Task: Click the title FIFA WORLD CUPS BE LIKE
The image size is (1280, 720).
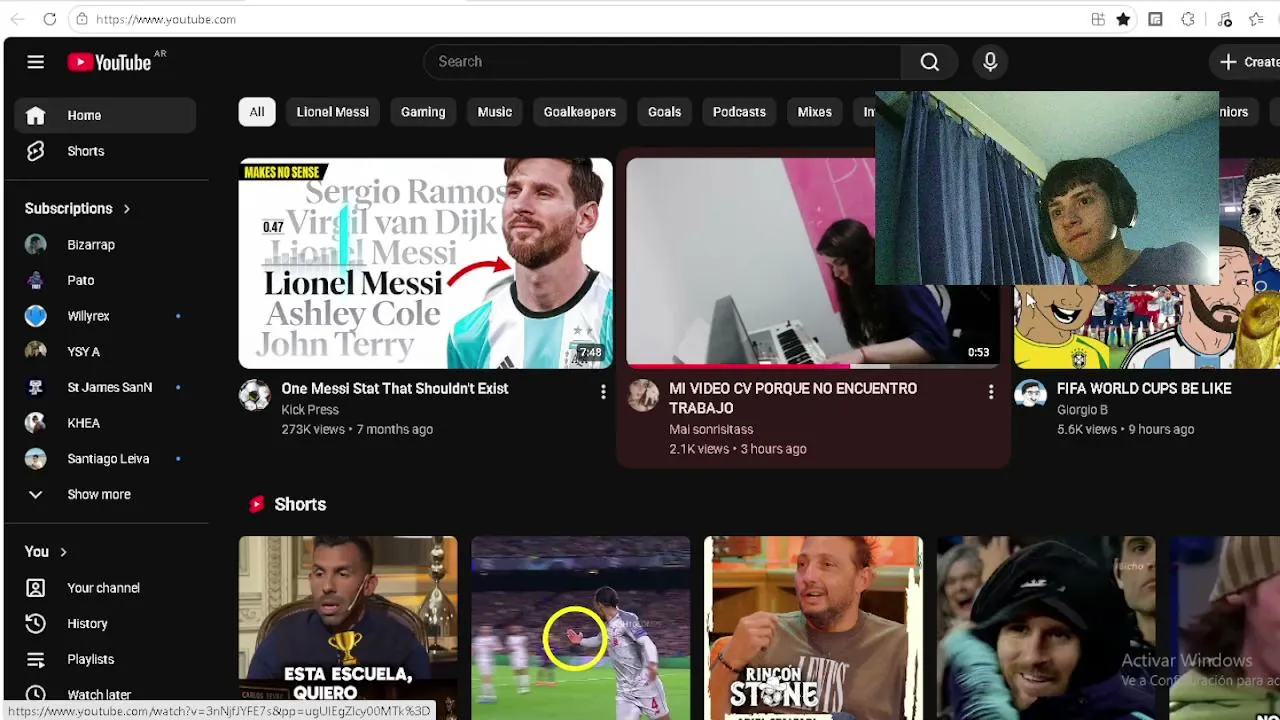Action: pyautogui.click(x=1144, y=388)
